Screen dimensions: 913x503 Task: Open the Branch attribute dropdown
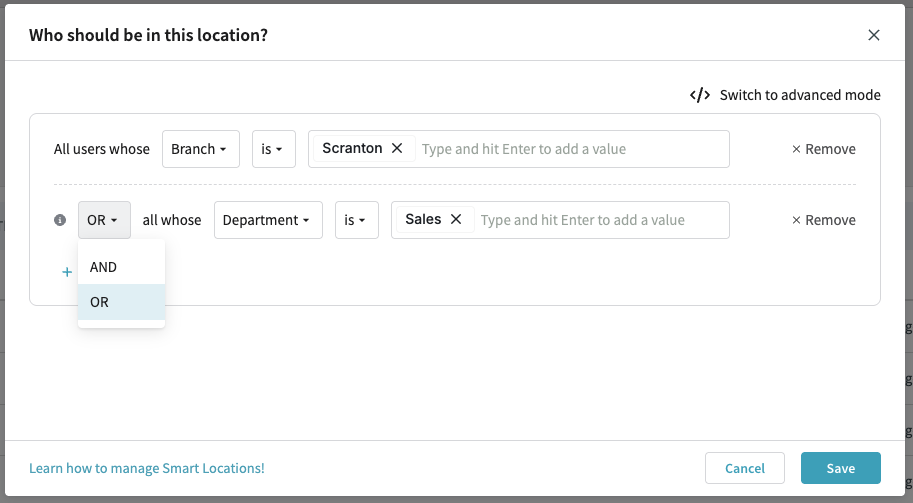200,149
